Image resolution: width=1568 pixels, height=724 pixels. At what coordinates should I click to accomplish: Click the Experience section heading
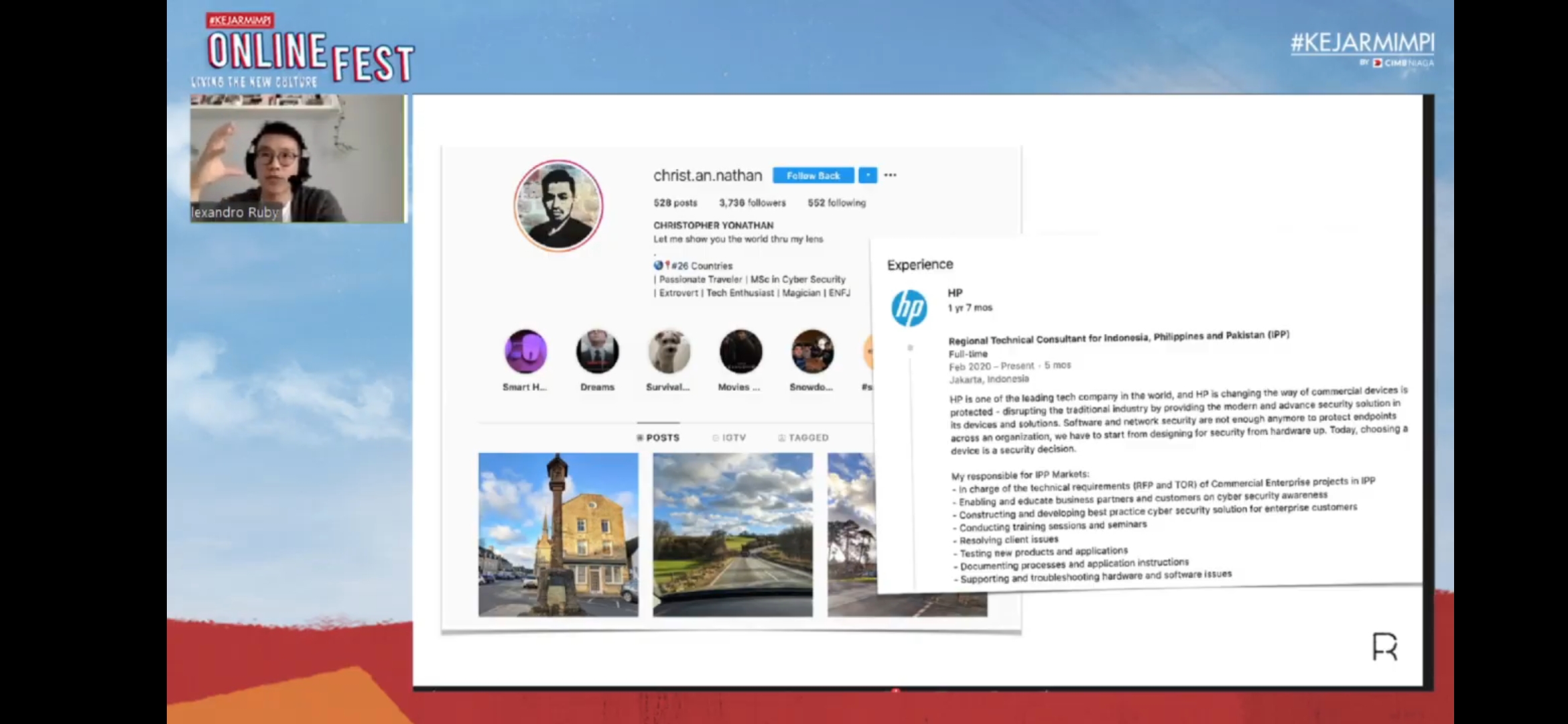920,265
